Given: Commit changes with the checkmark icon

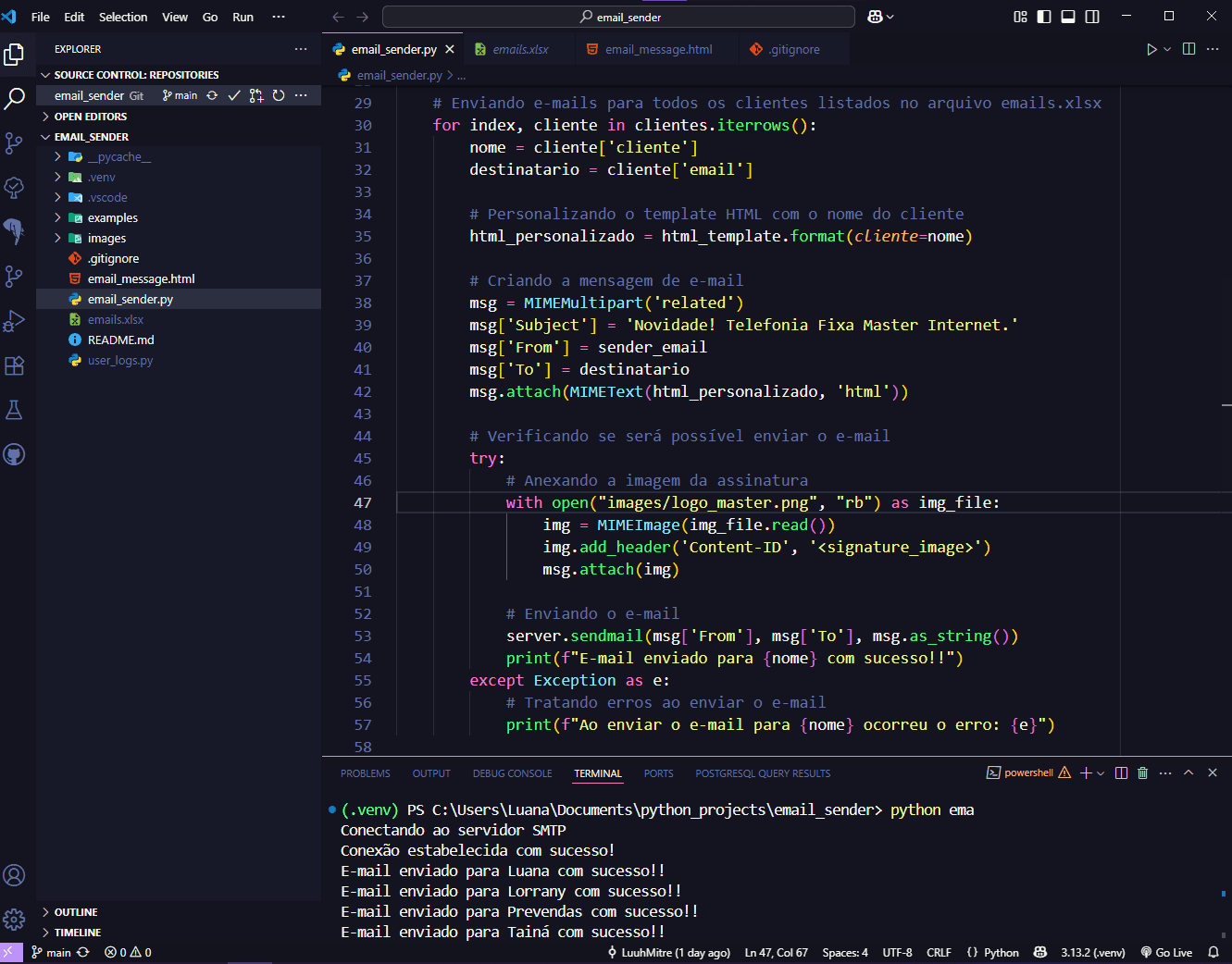Looking at the screenshot, I should pyautogui.click(x=234, y=95).
